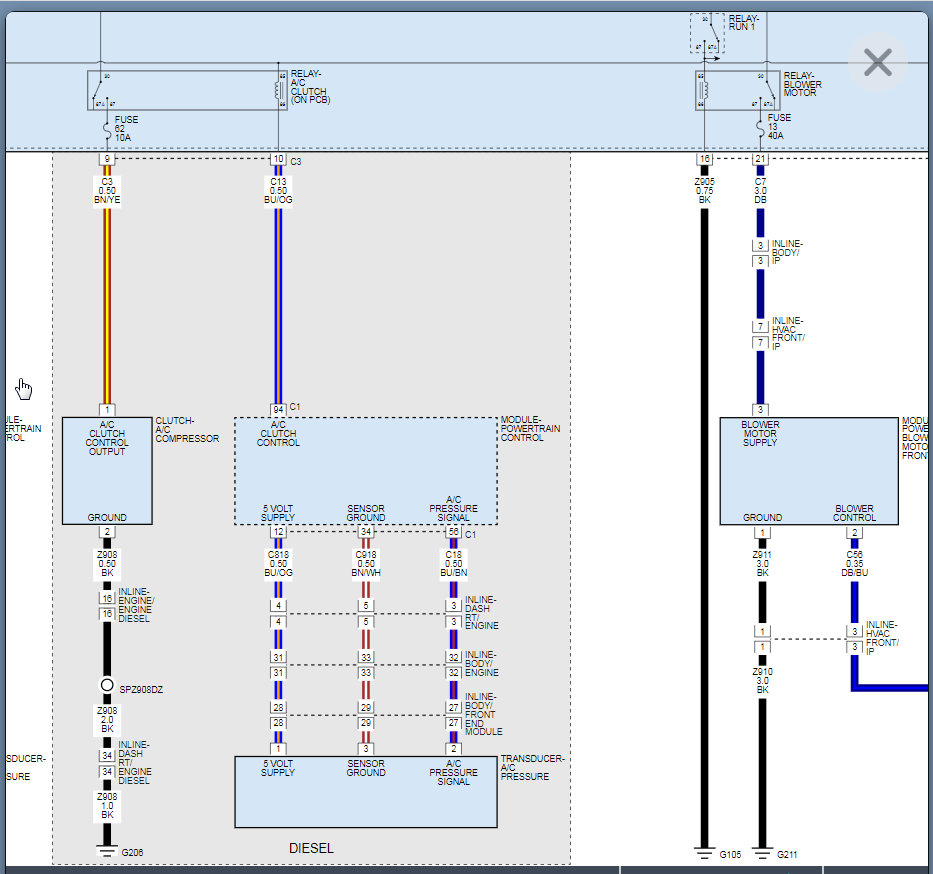This screenshot has width=933, height=874.
Task: Click the Relay-Run 1 symbol
Action: coord(707,33)
